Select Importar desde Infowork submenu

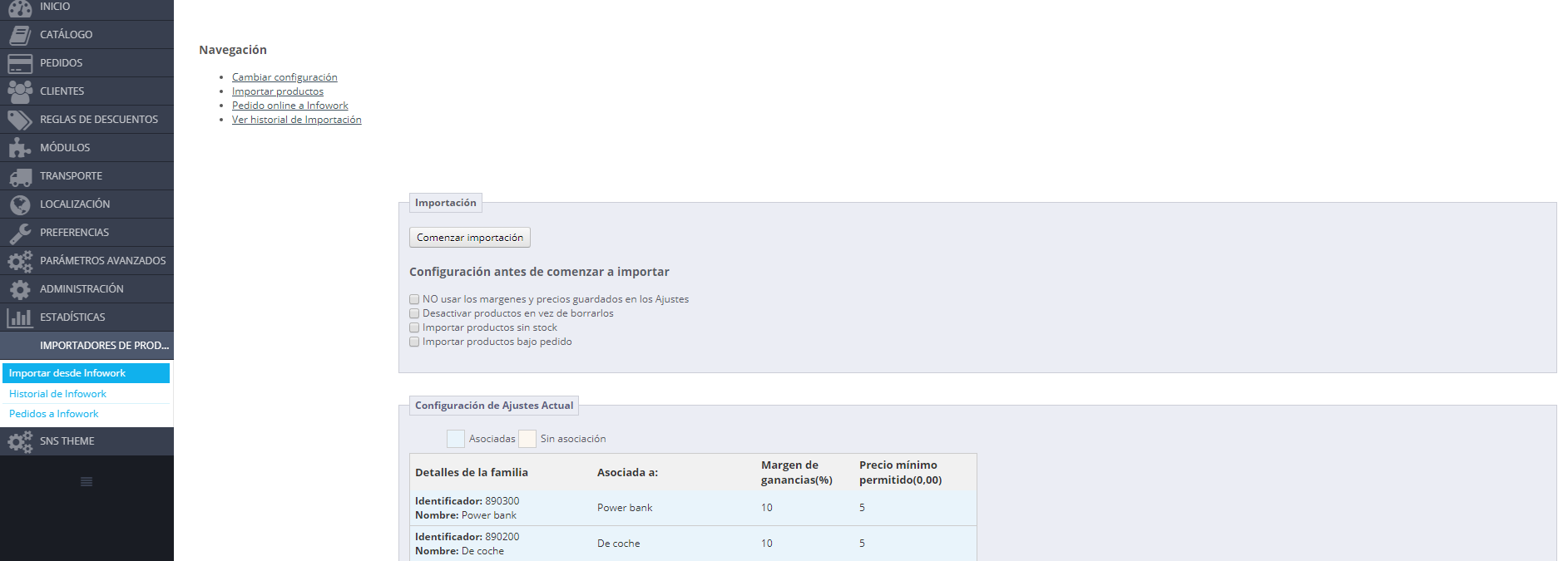click(x=87, y=373)
